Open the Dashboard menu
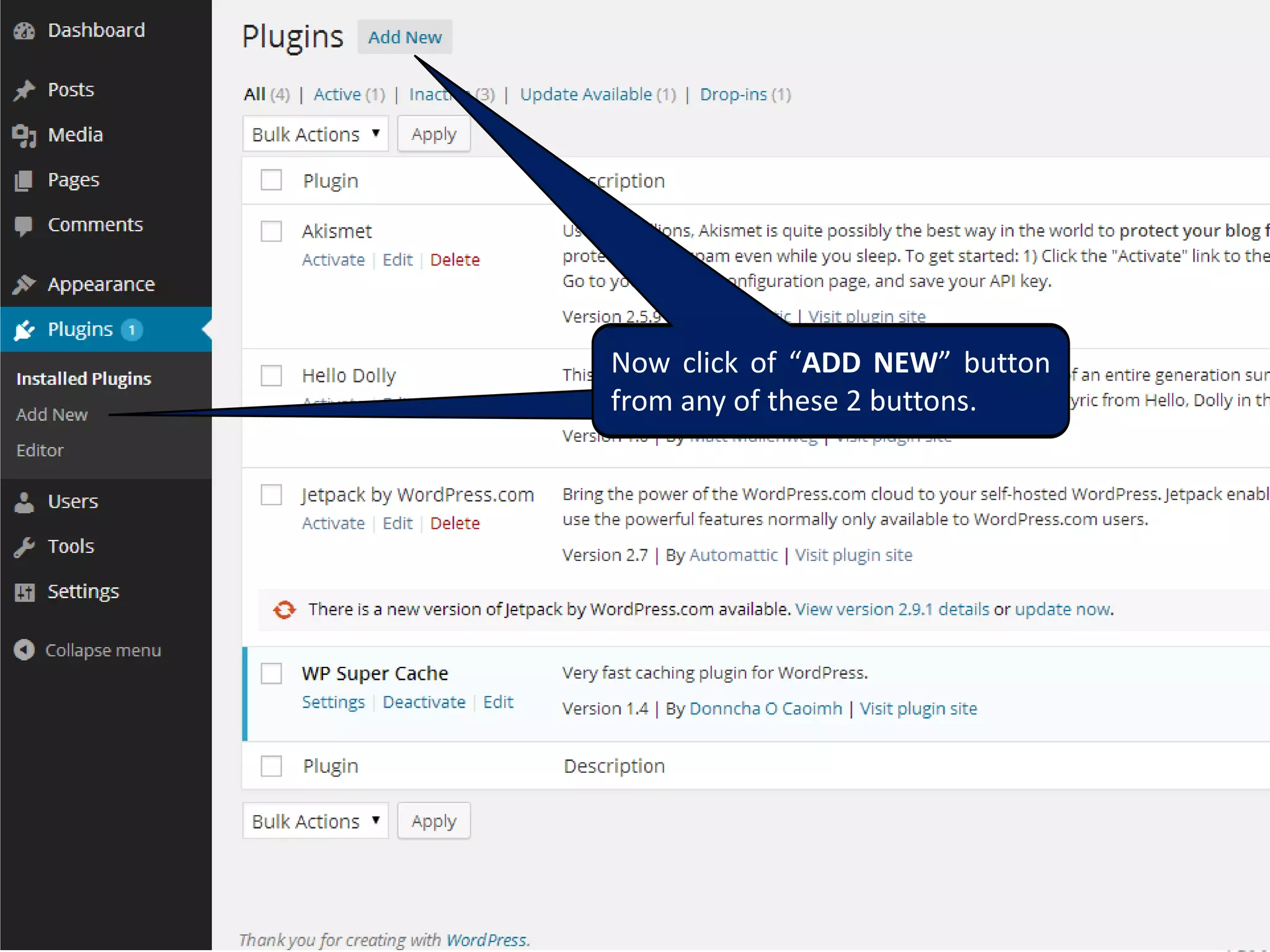 96,30
